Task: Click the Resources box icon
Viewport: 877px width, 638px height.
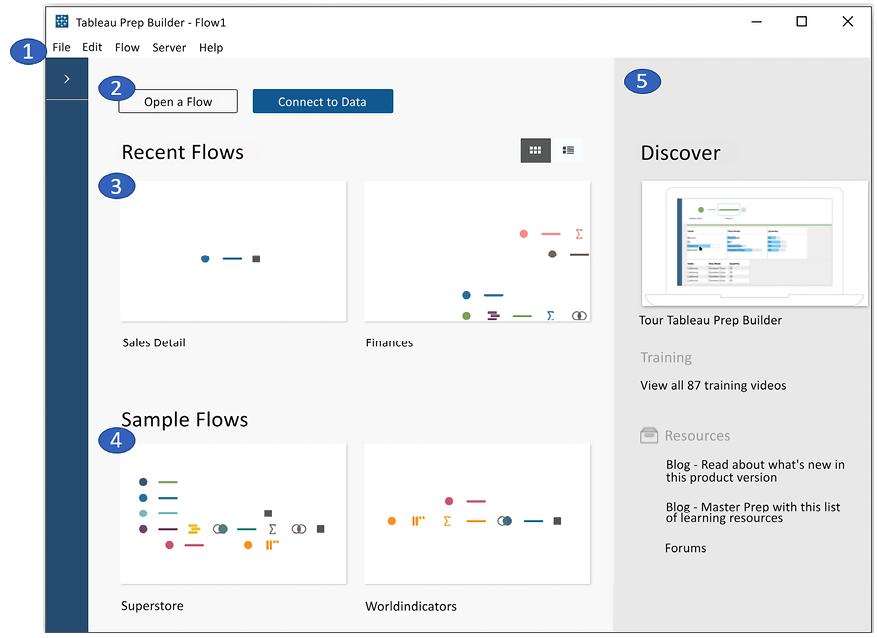Action: pos(649,435)
